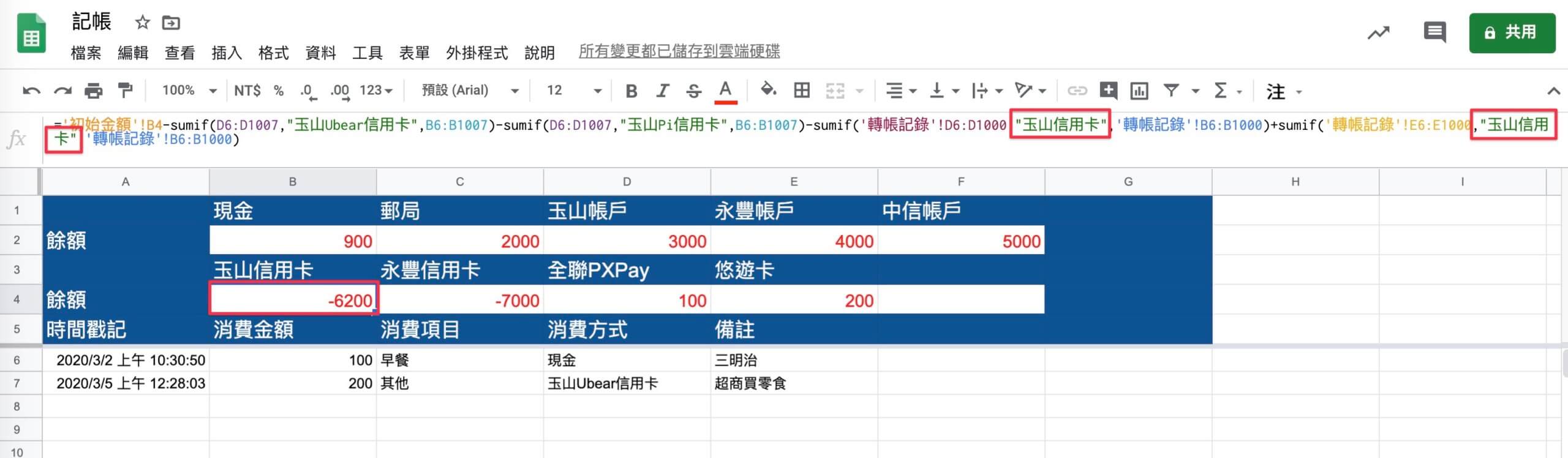The width and height of the screenshot is (1568, 458).
Task: Open the 123 number format dropdown
Action: (376, 91)
